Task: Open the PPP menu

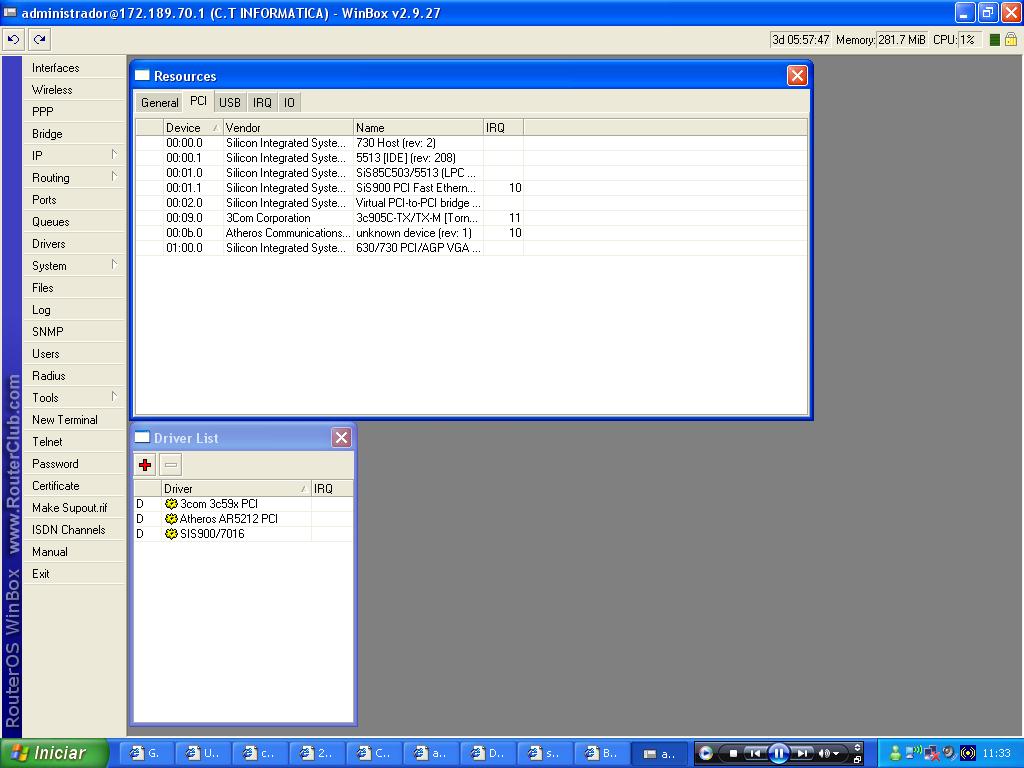Action: [x=74, y=112]
